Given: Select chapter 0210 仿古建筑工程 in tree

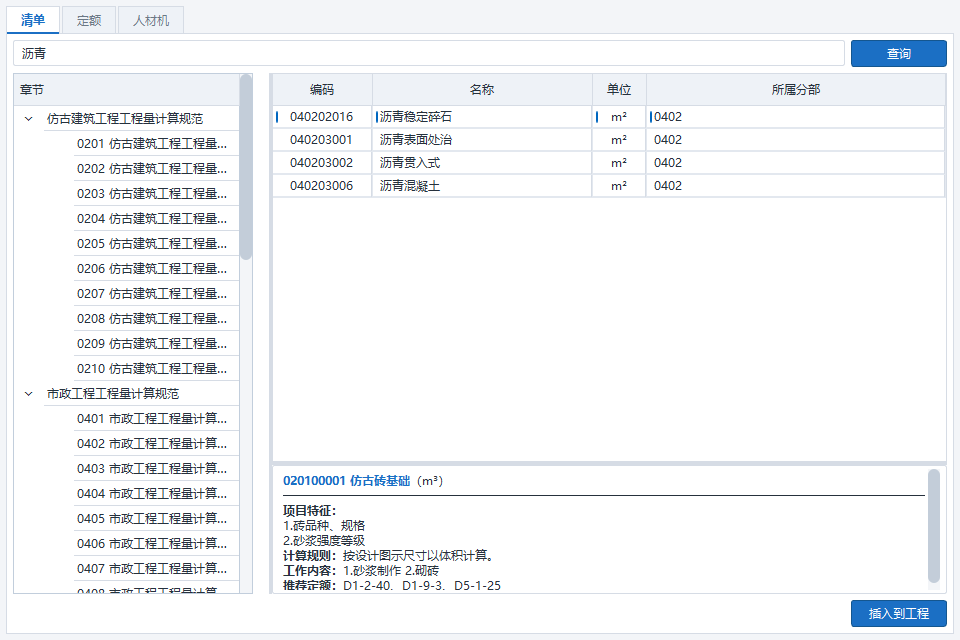Looking at the screenshot, I should point(152,369).
